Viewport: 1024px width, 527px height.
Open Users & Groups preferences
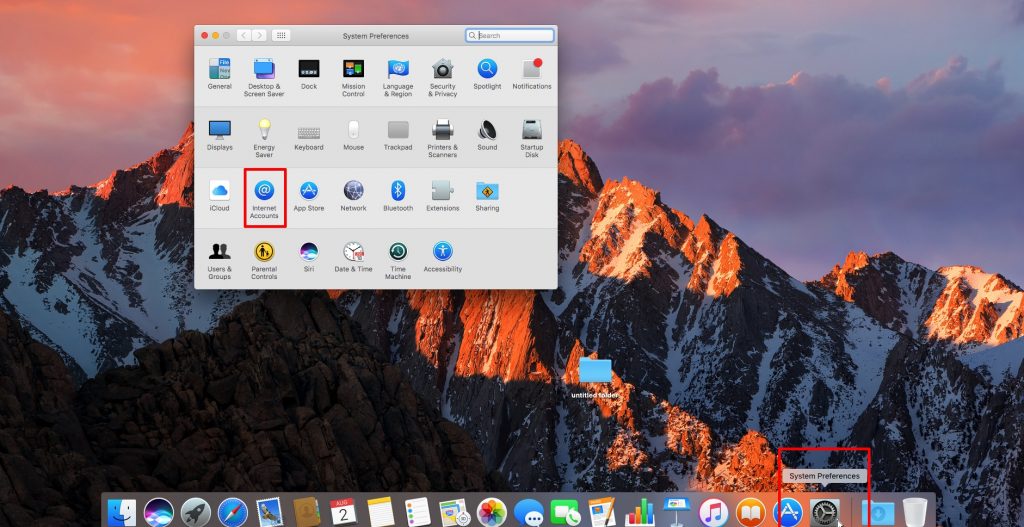(219, 261)
